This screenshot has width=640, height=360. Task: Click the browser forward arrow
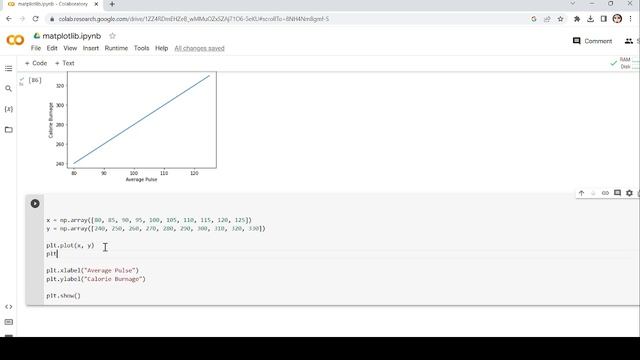pos(22,19)
